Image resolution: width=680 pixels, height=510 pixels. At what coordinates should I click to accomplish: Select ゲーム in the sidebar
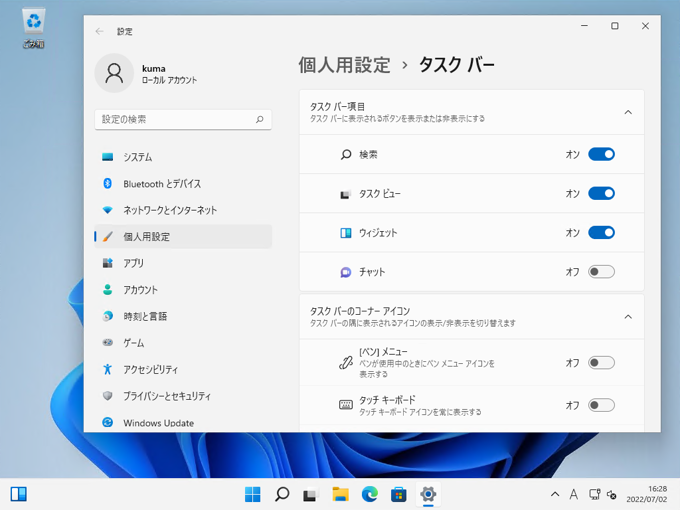183,343
